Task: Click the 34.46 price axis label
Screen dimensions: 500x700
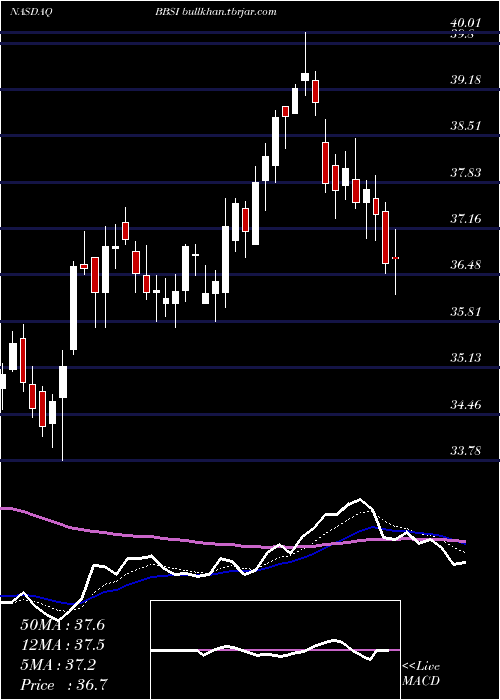Action: tap(466, 404)
